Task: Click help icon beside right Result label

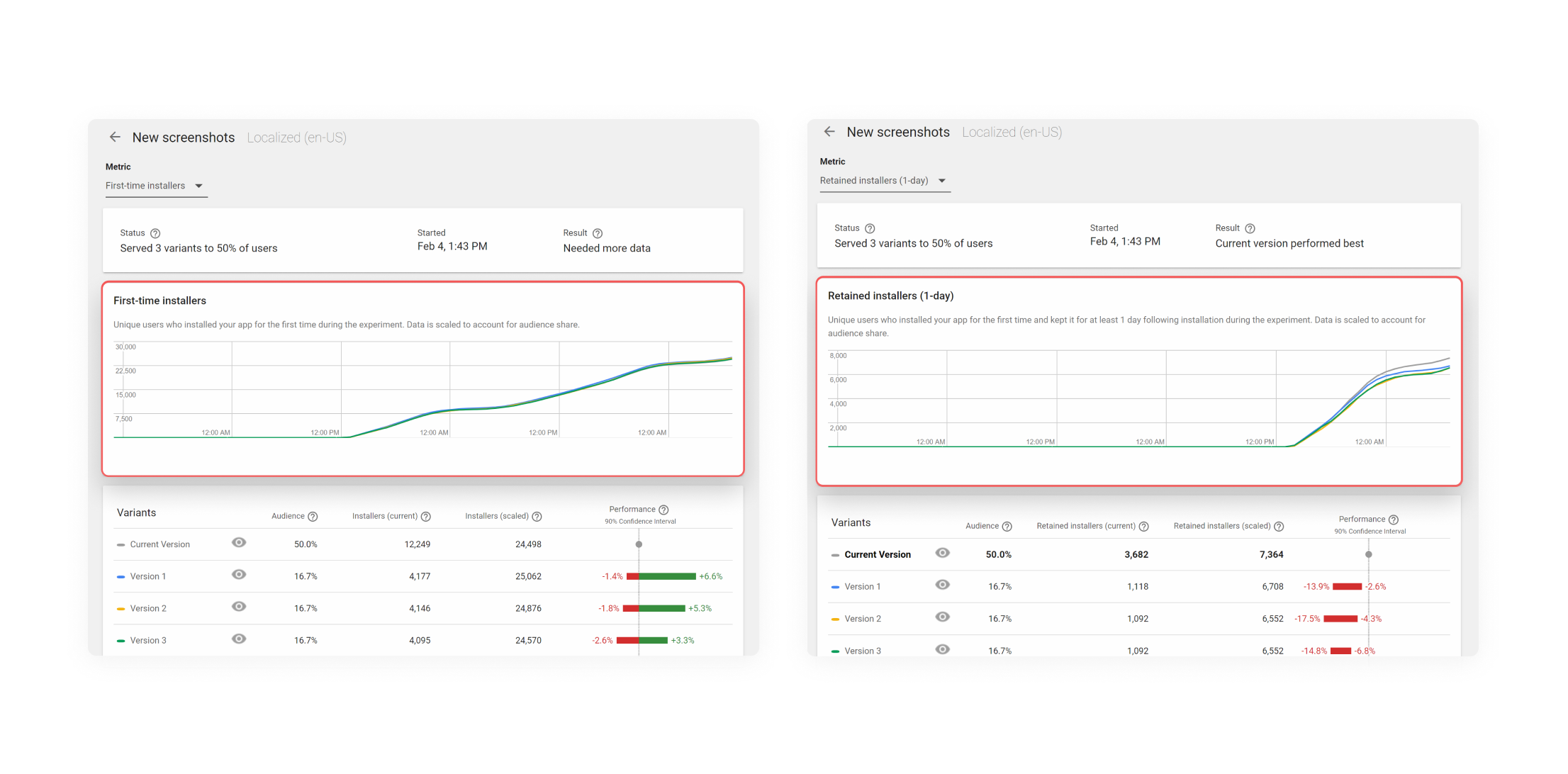Action: (x=1250, y=228)
